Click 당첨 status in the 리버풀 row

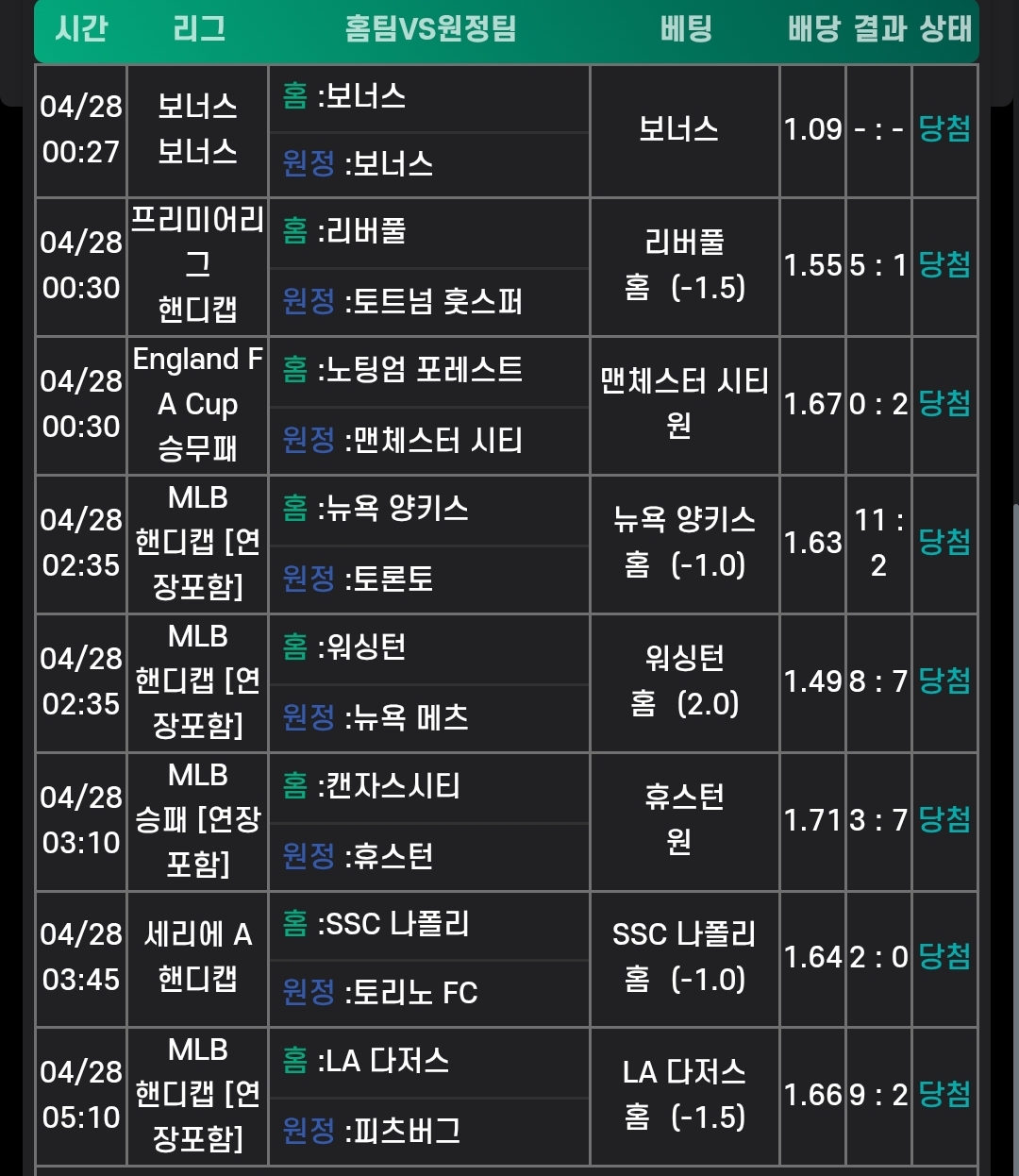(x=944, y=265)
